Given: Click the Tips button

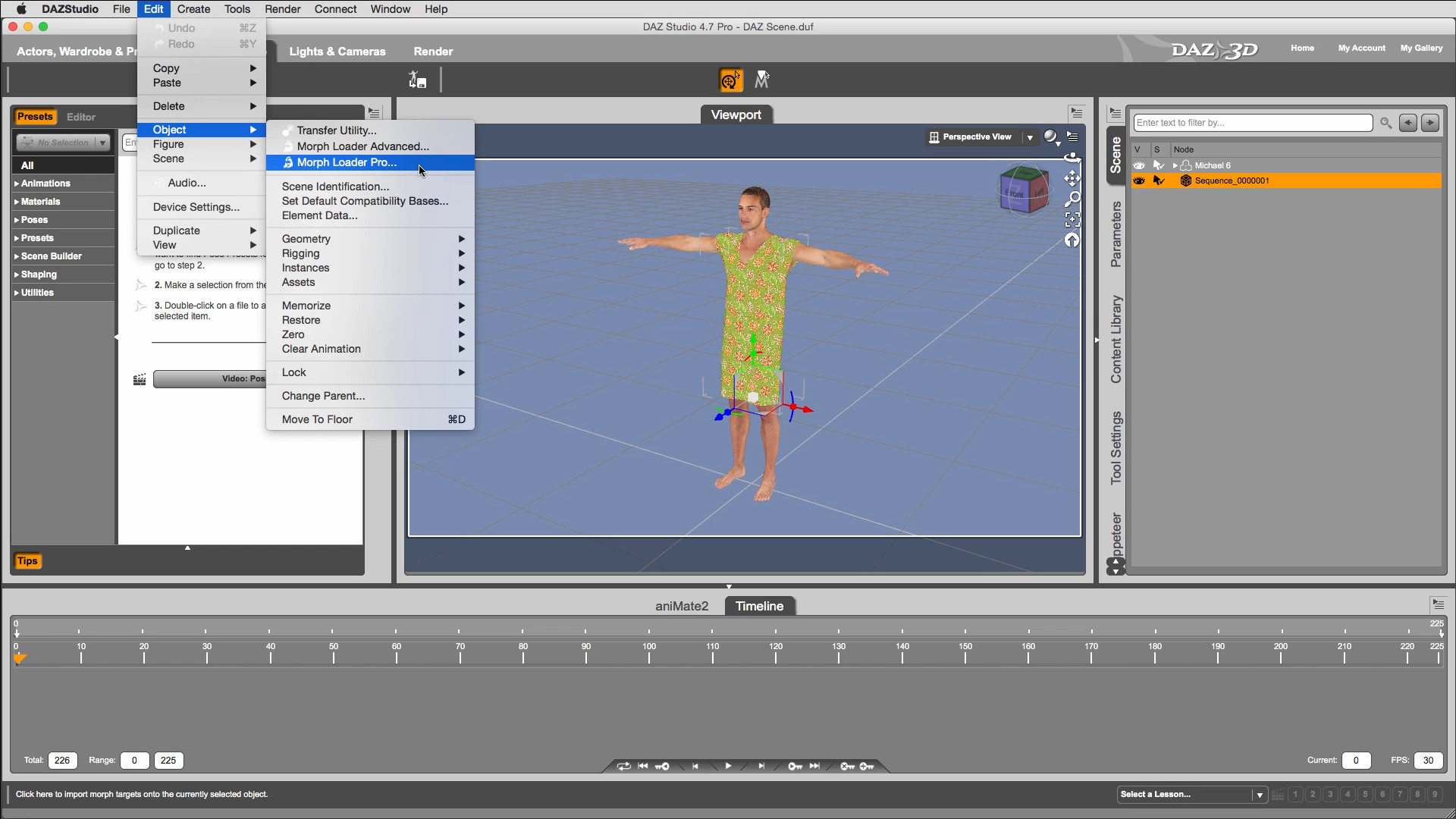Looking at the screenshot, I should pos(27,561).
